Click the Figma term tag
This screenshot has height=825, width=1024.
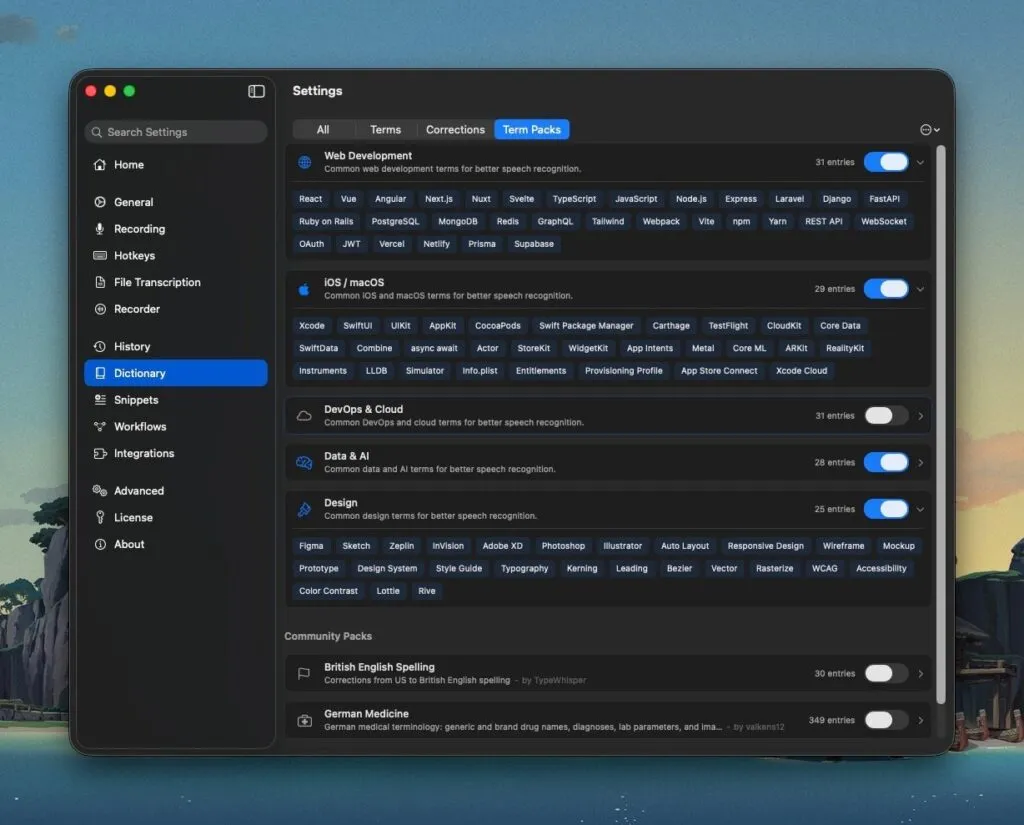[x=311, y=546]
